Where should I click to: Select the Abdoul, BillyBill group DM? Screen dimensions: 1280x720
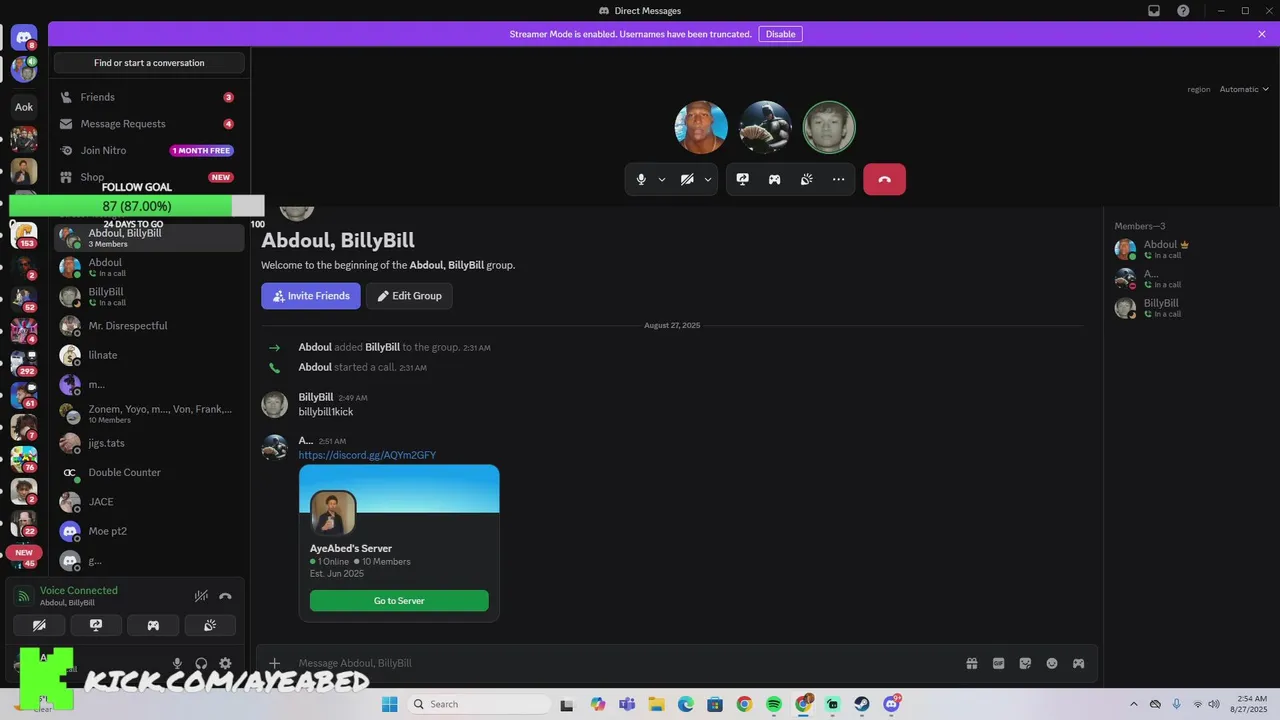(149, 238)
